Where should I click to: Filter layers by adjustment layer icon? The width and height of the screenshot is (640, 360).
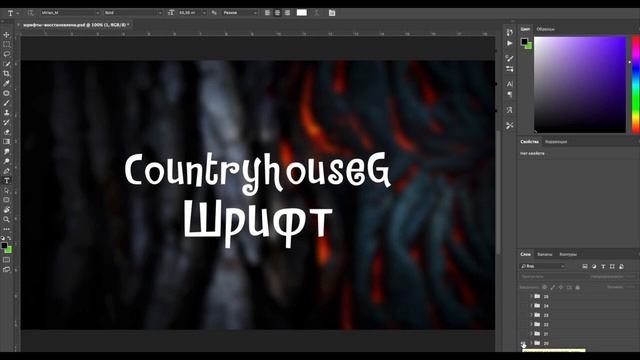click(x=594, y=267)
